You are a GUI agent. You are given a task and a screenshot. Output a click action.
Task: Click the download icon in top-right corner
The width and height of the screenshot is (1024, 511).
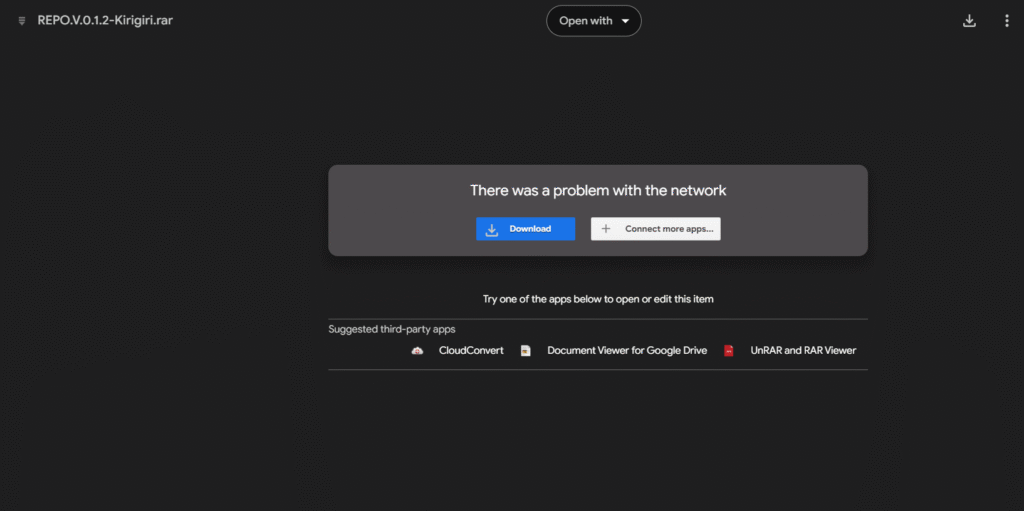click(x=969, y=21)
